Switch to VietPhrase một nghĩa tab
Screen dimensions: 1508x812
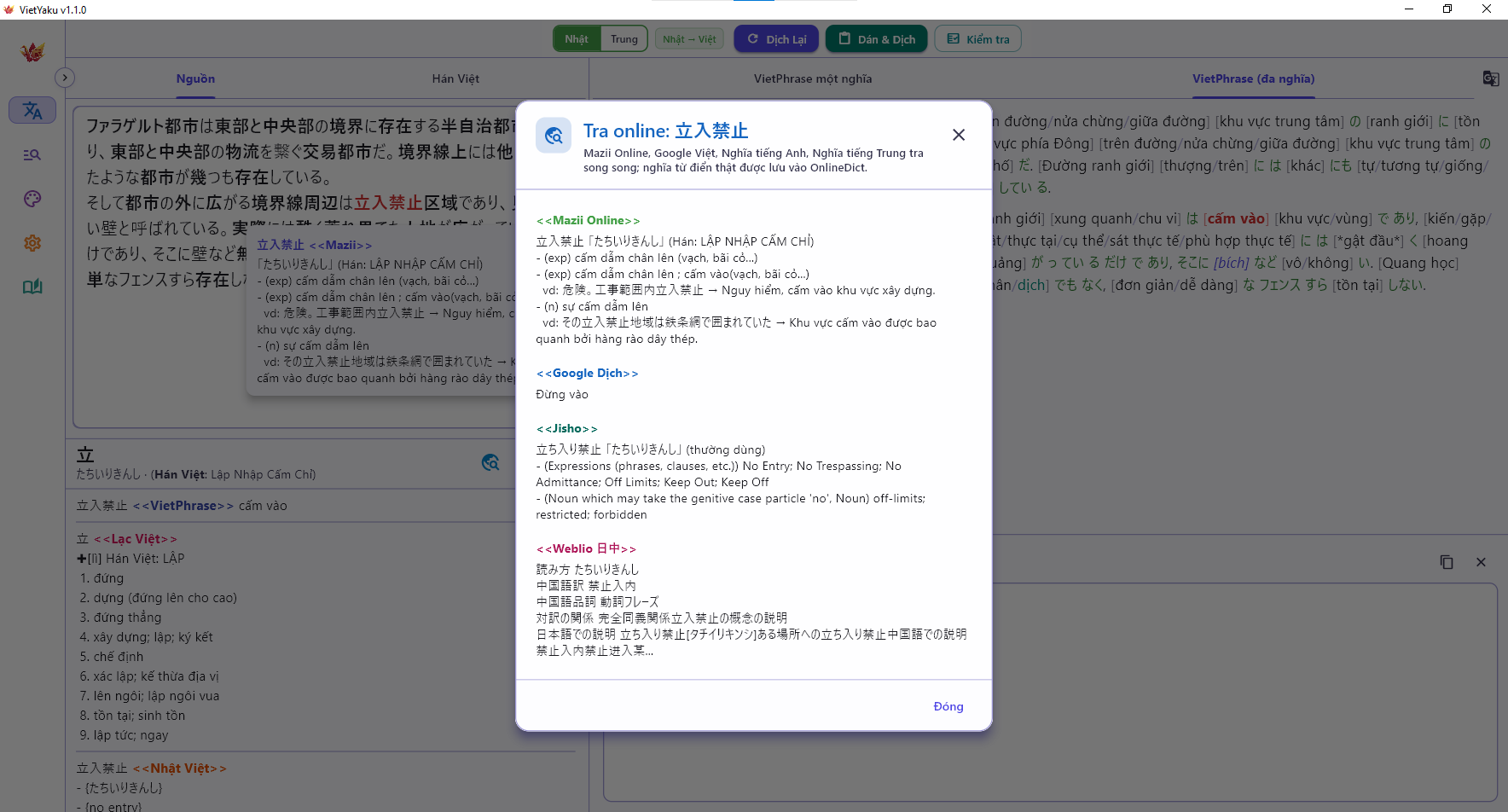click(813, 78)
